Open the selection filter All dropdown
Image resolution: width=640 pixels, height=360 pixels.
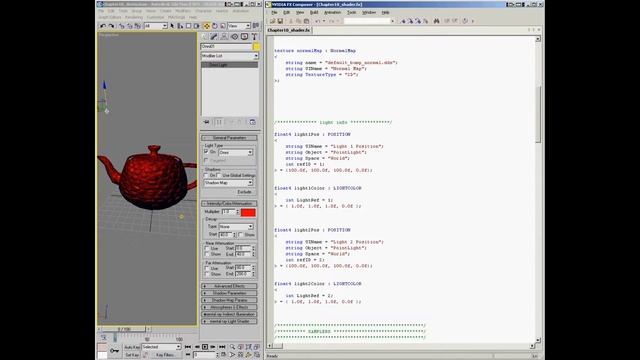pos(155,26)
